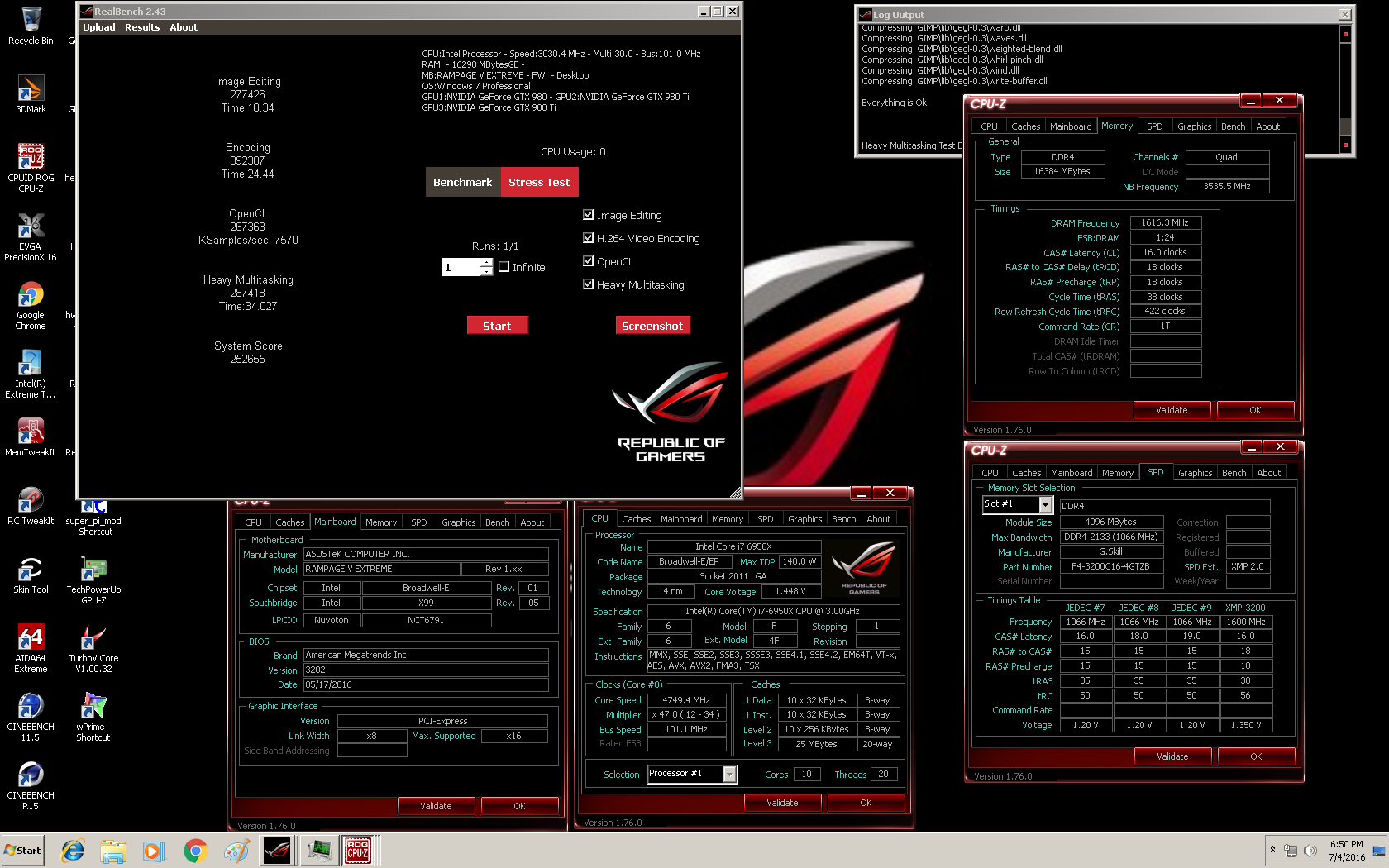1389x868 pixels.
Task: Open CINEBENCH 11.5 desktop icon
Action: (x=31, y=718)
